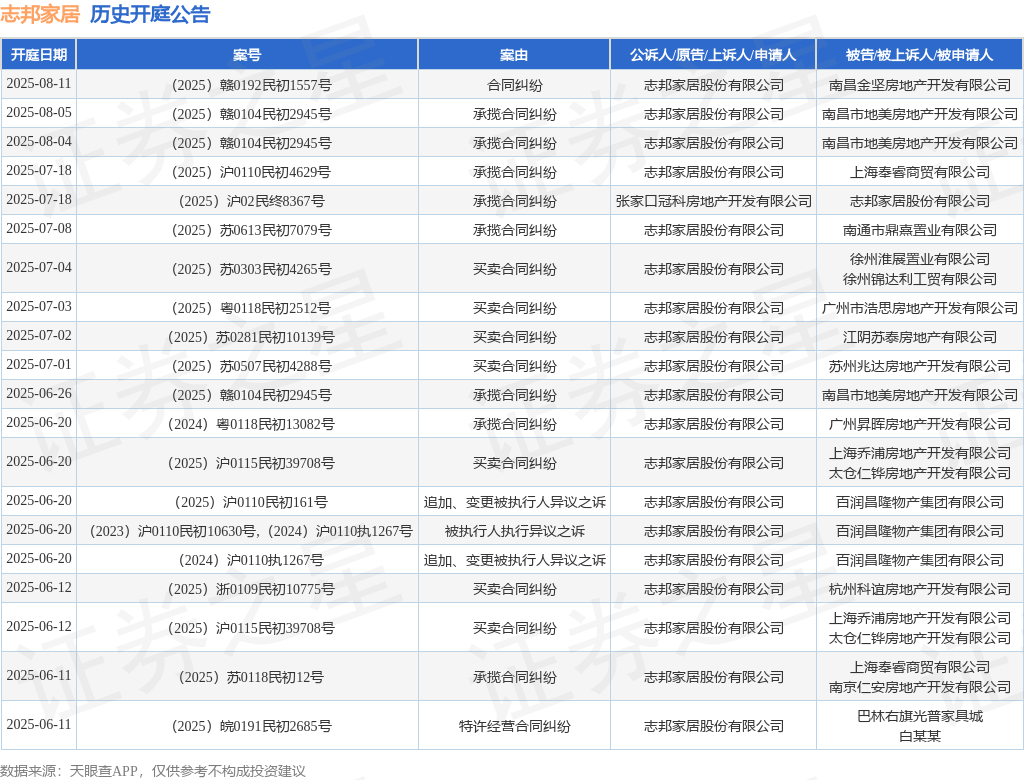
Task: Click defendant 南京仁安房地产开发有限公司
Action: pos(920,687)
